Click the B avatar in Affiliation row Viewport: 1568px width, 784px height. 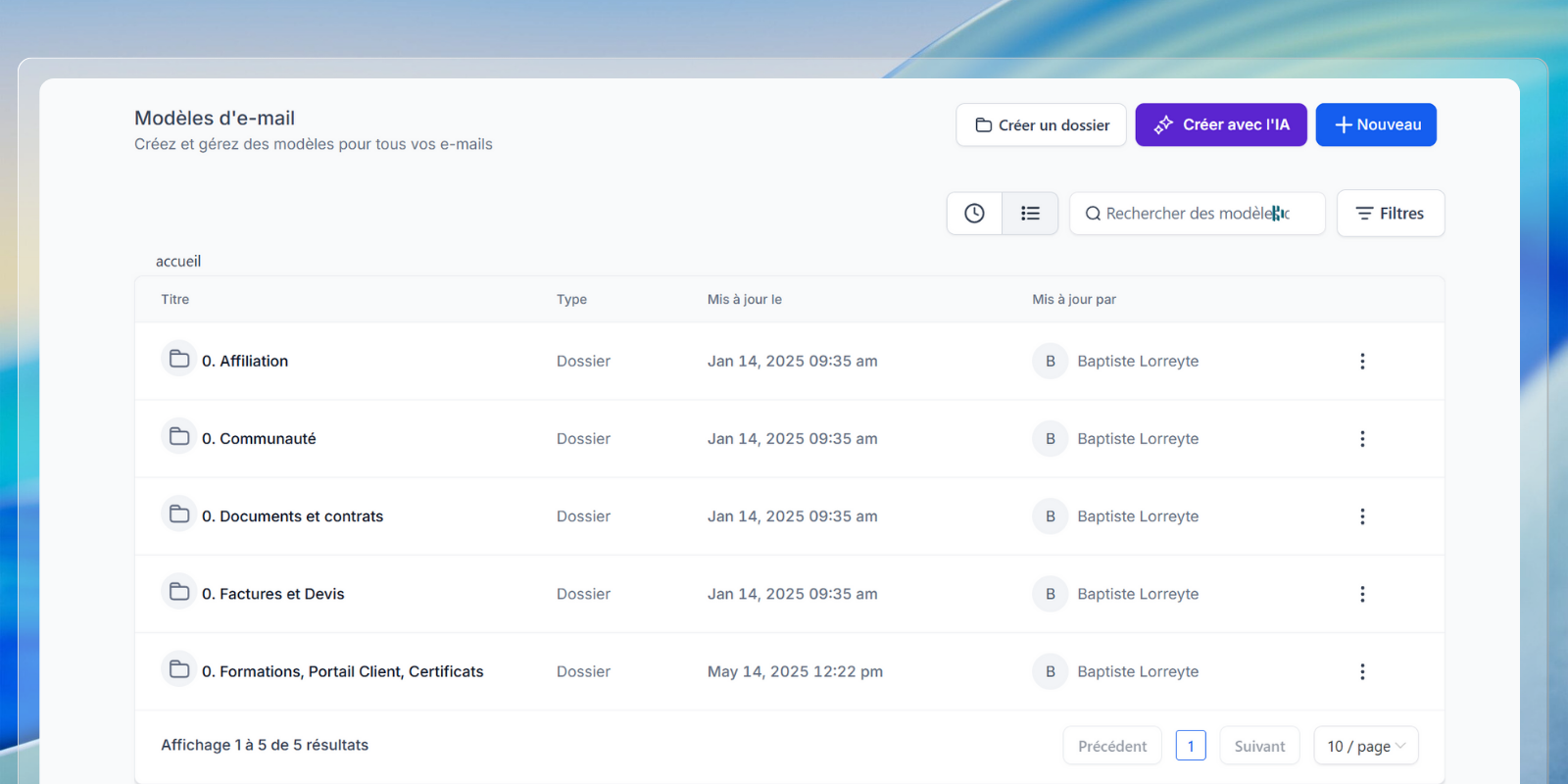tap(1050, 361)
